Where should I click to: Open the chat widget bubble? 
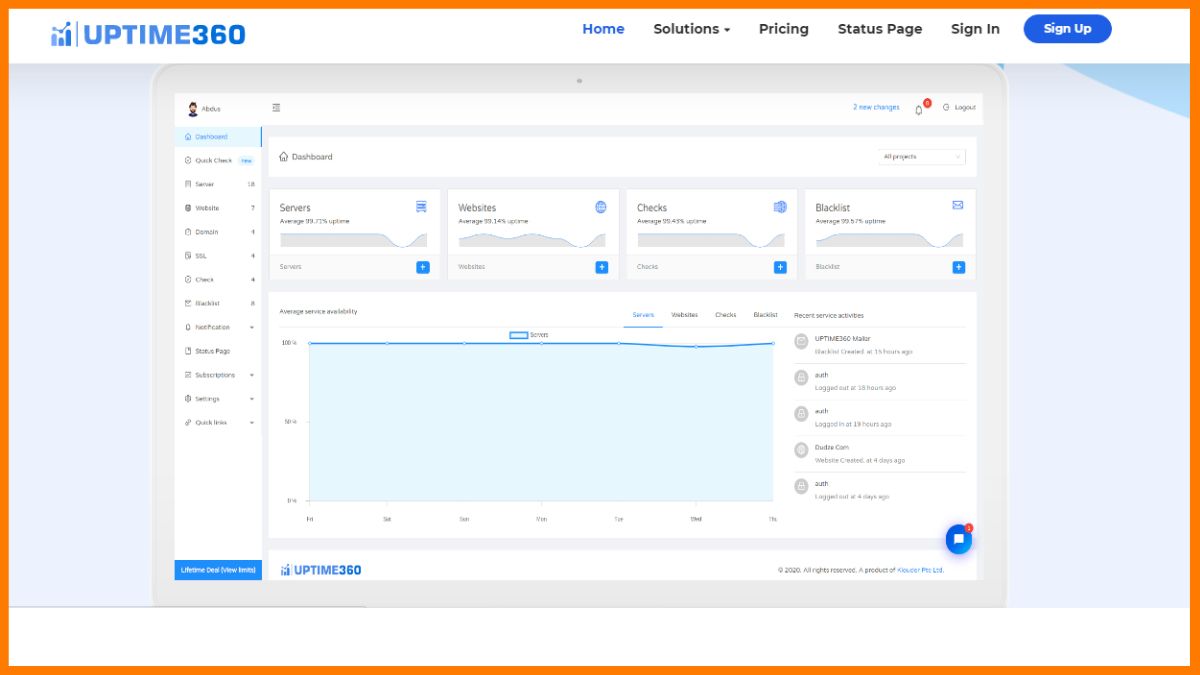click(958, 539)
